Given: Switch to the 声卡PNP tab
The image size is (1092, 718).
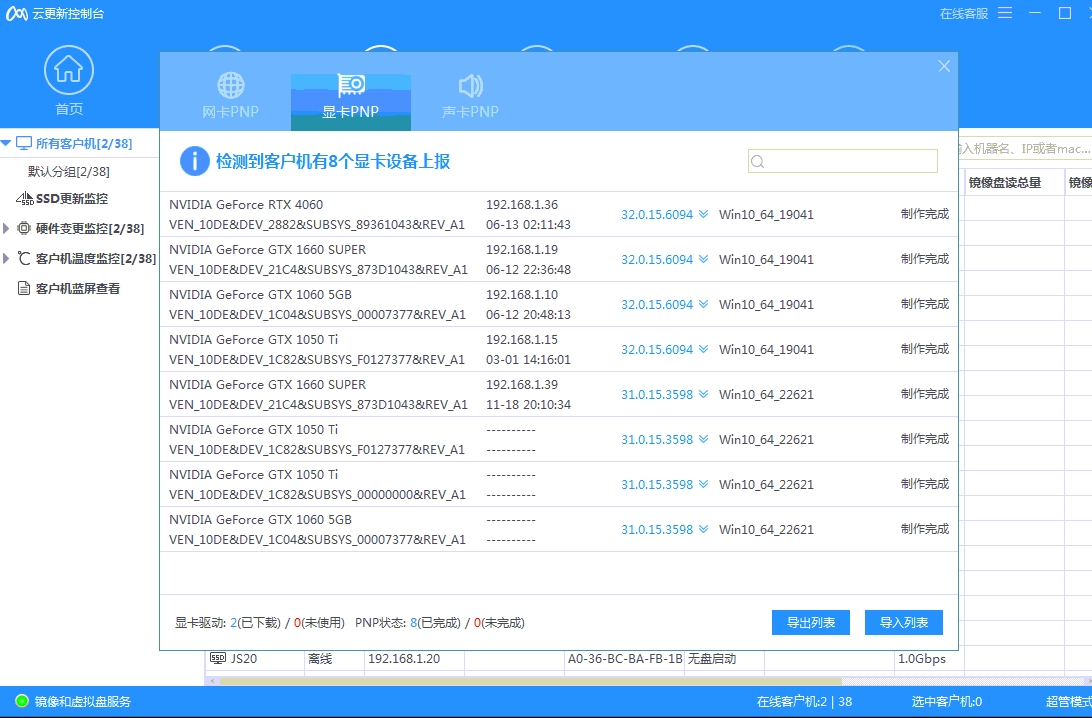Looking at the screenshot, I should pos(471,95).
